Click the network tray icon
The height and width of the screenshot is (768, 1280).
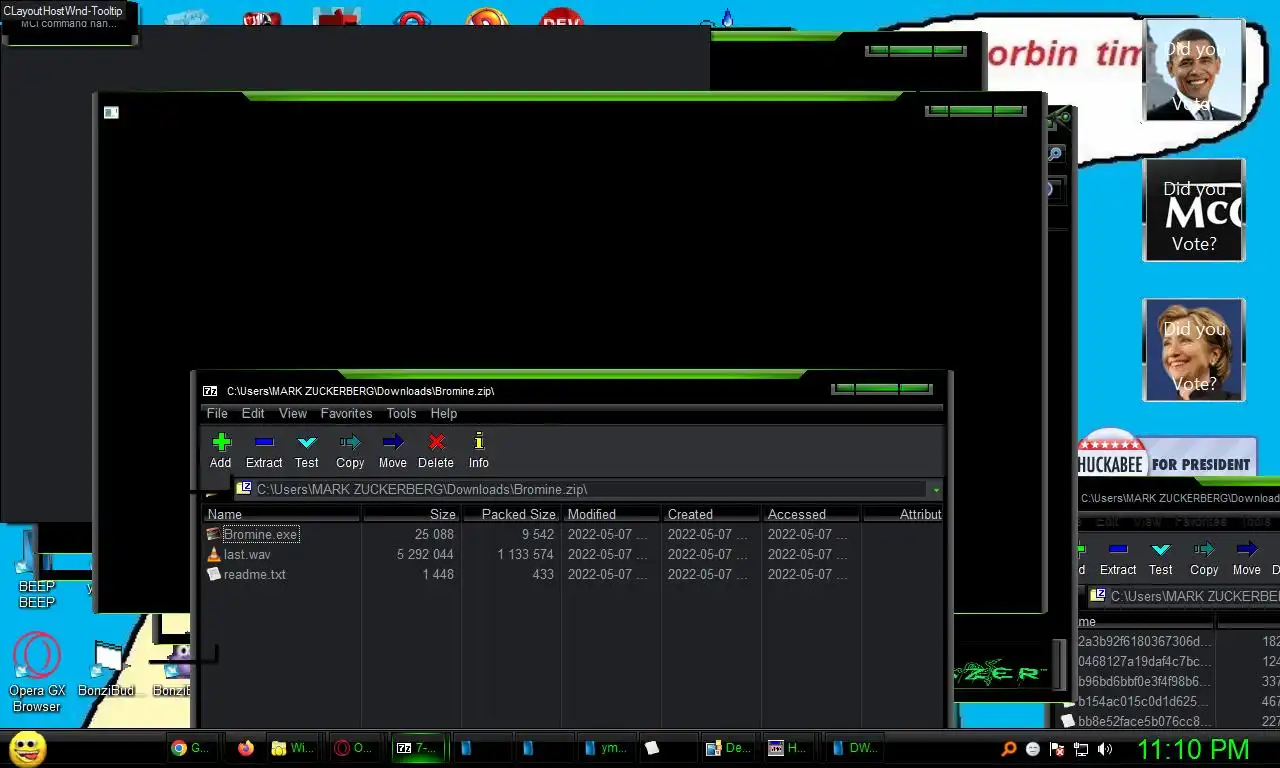(1081, 748)
